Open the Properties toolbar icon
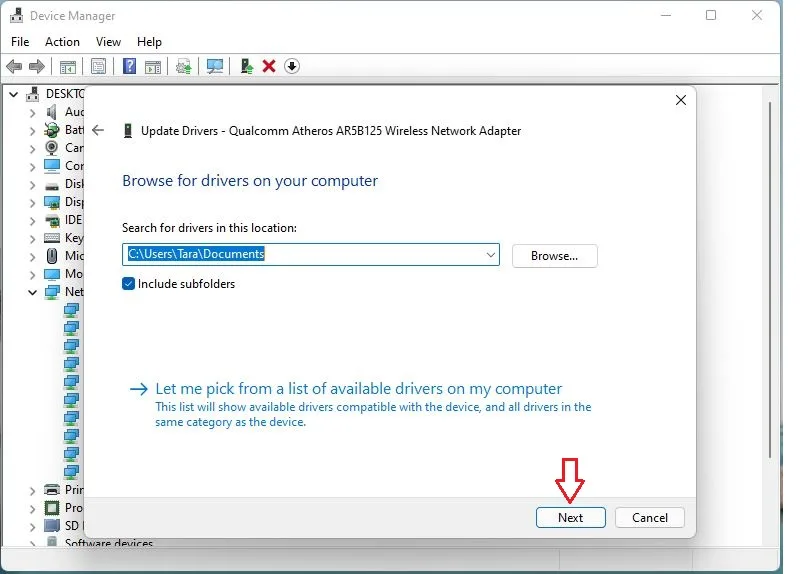Image resolution: width=800 pixels, height=574 pixels. (x=98, y=66)
